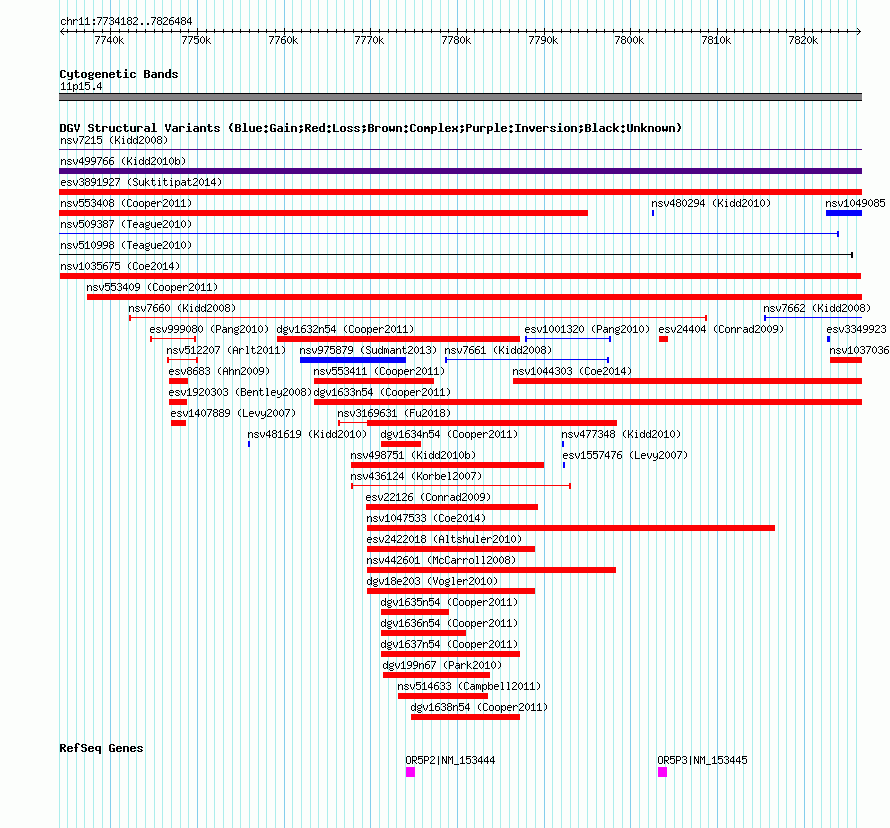Click esv2422018 (Altshuler2010) label
This screenshot has width=890, height=828.
click(x=444, y=539)
